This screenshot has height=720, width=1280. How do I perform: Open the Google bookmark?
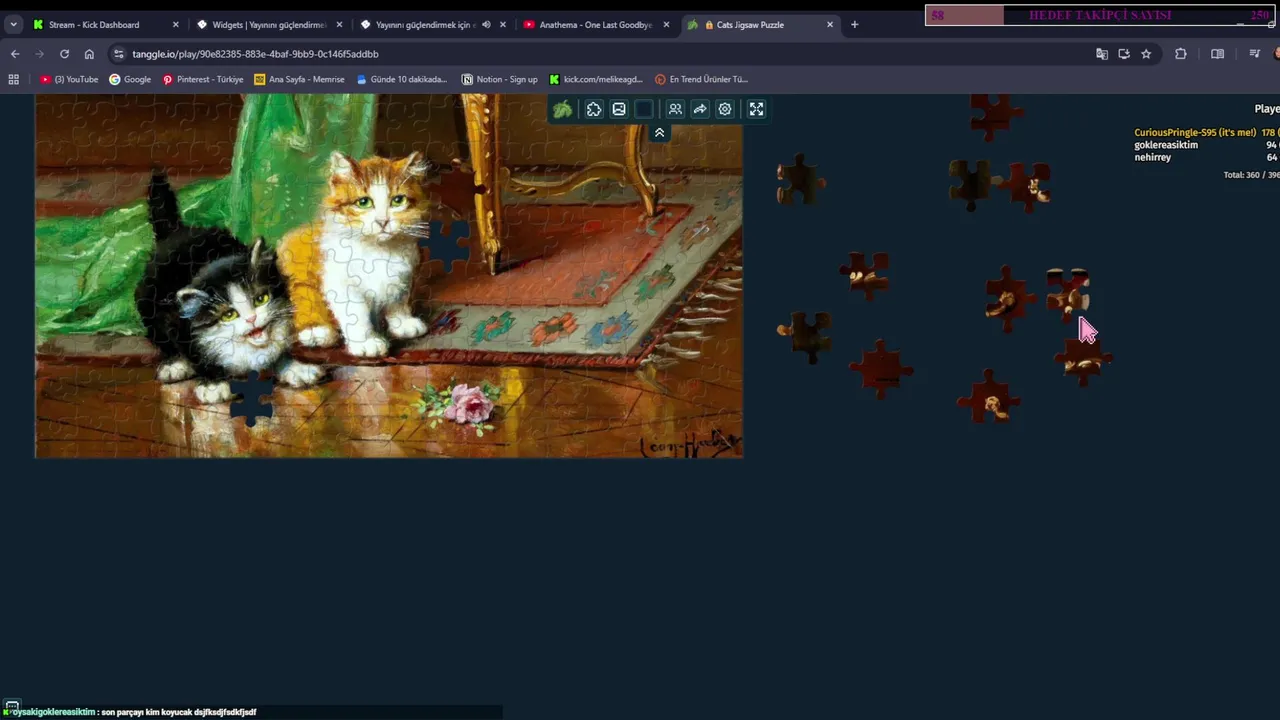coord(130,79)
